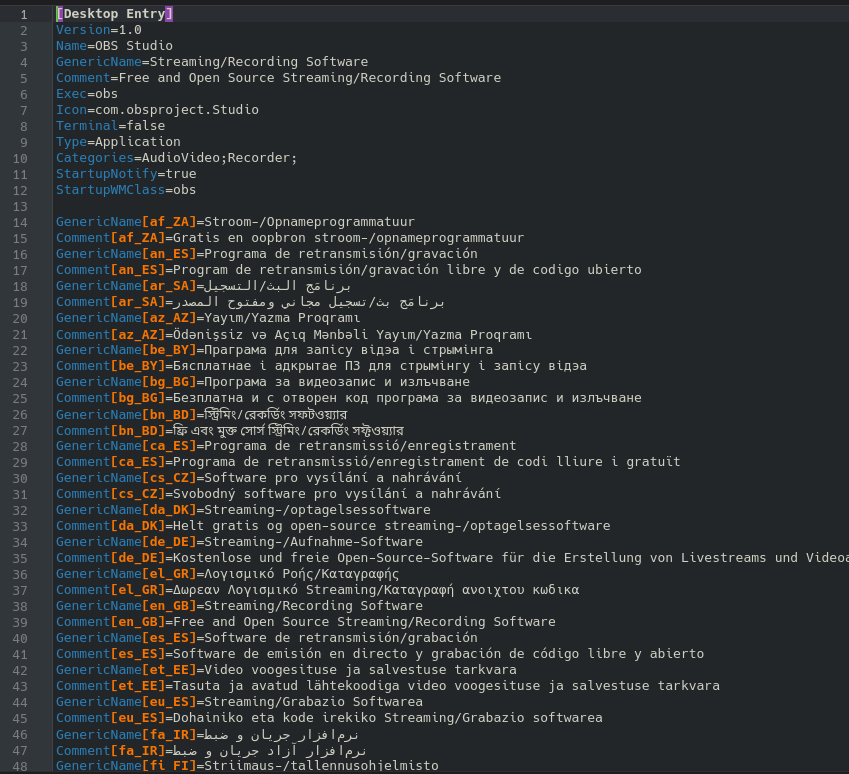849x774 pixels.
Task: Click the StartupWMClass=obs line
Action: [x=126, y=190]
